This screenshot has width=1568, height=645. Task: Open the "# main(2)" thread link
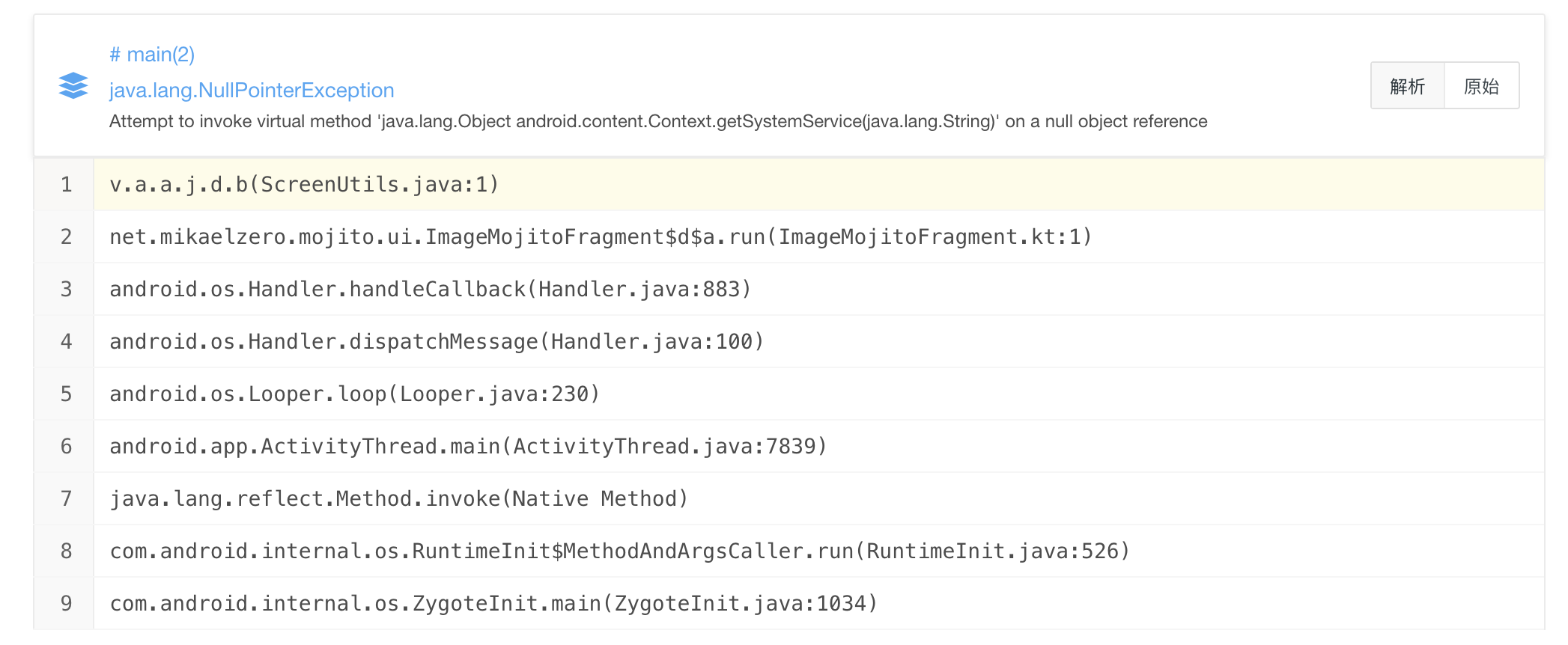[x=152, y=54]
